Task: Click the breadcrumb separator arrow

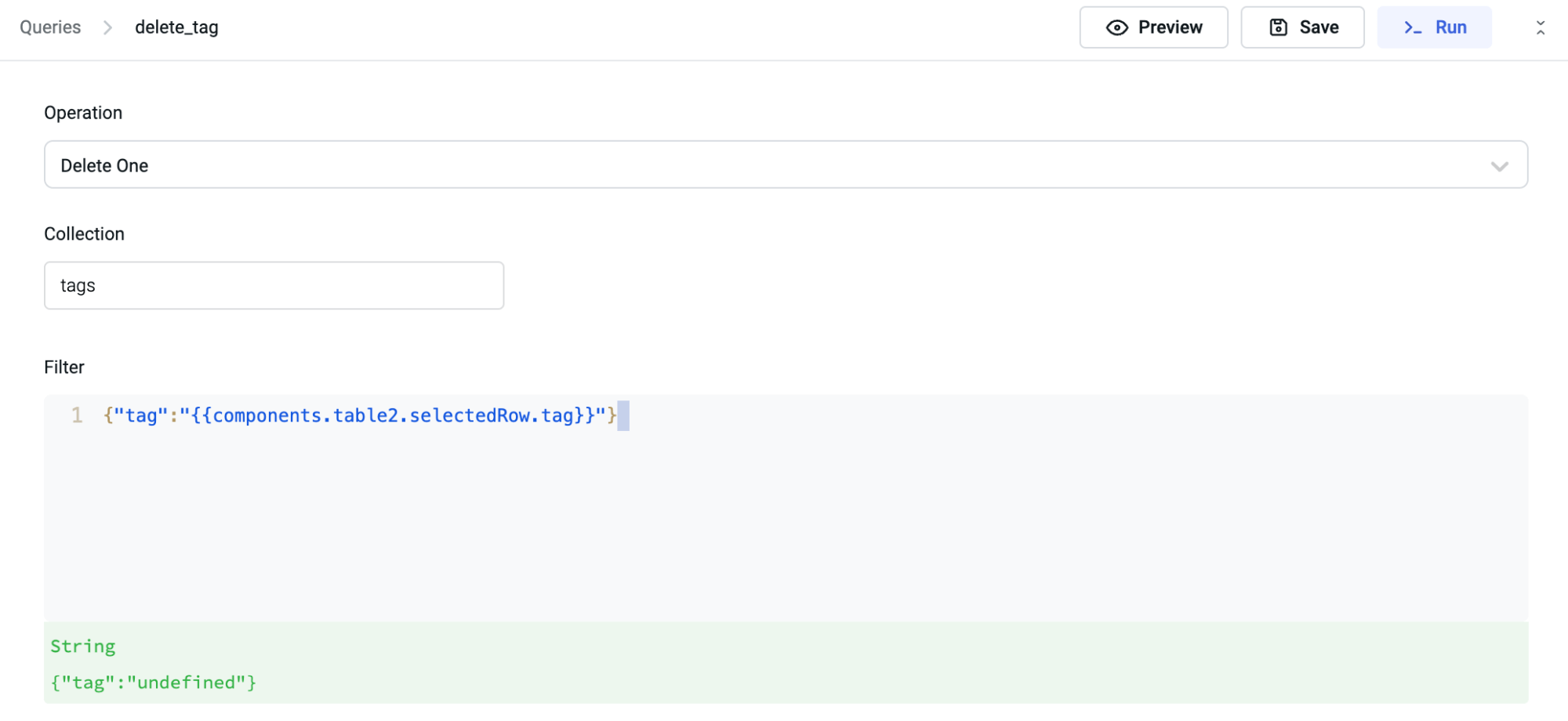Action: point(108,27)
